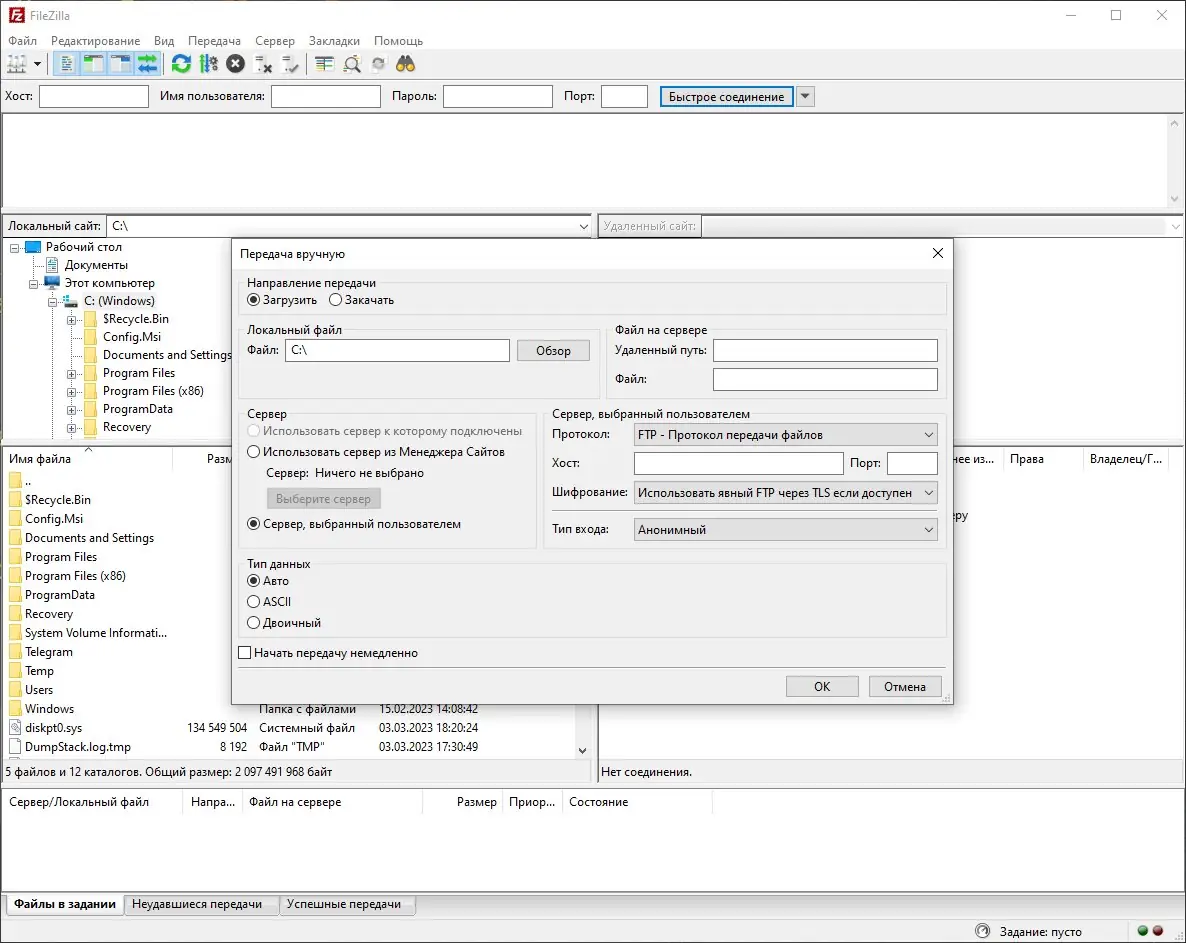Screen dimensions: 1186x943
Task: Click the binoculars file search icon
Action: tap(405, 64)
